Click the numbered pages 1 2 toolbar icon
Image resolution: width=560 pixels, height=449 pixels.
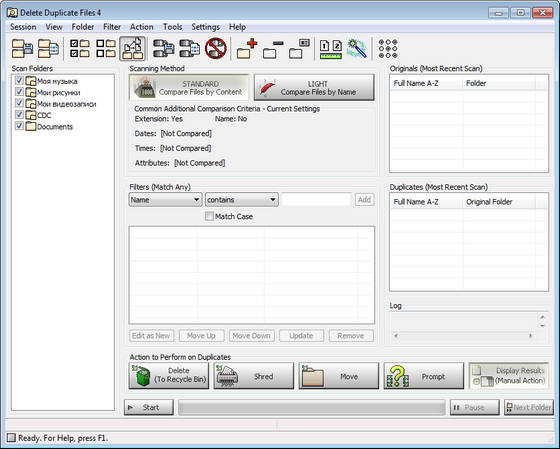331,49
